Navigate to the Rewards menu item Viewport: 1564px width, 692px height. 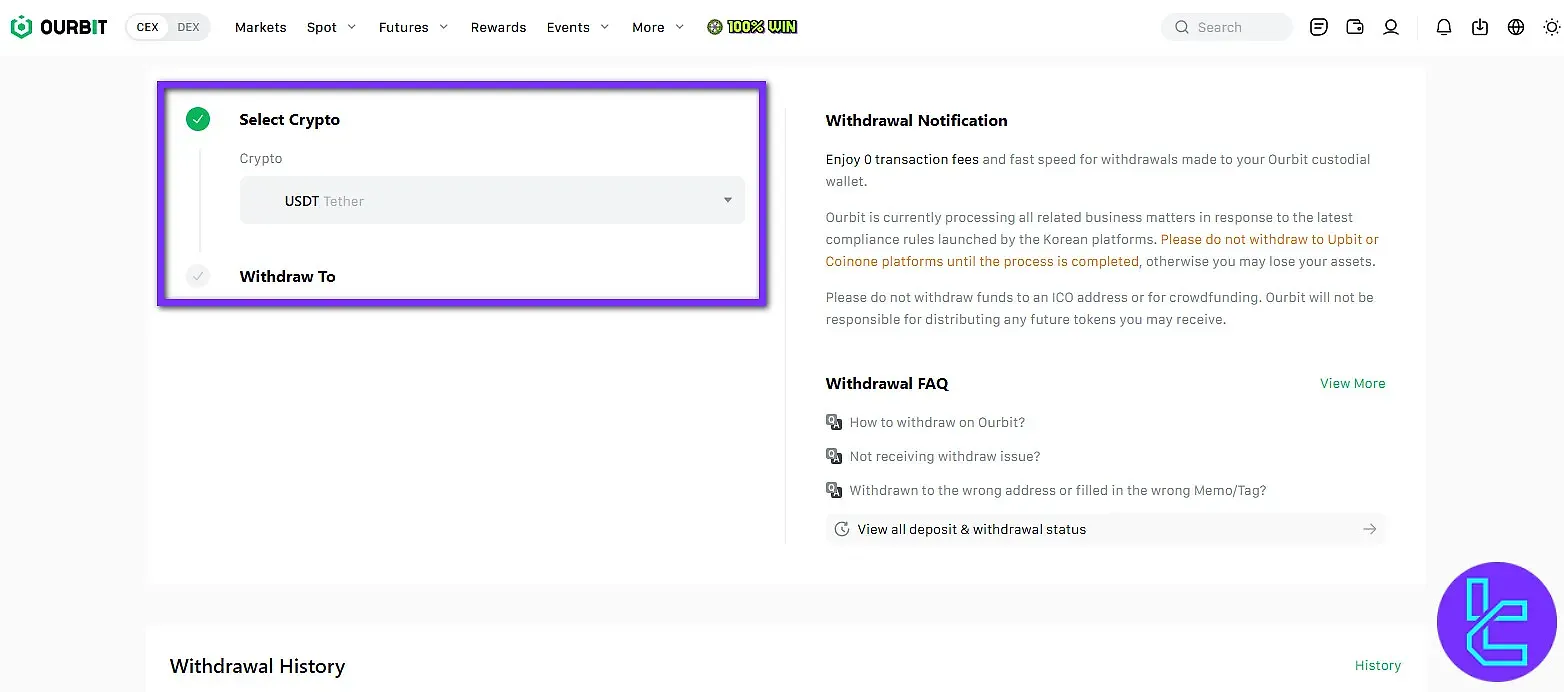[x=498, y=27]
